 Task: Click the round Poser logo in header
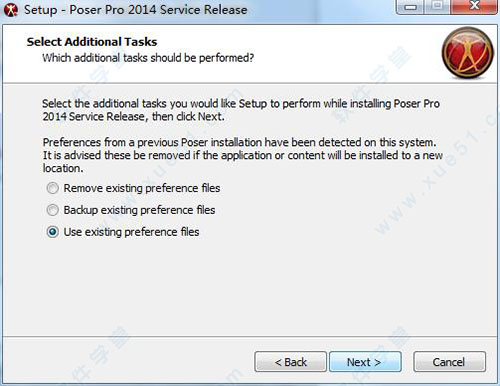(x=468, y=53)
